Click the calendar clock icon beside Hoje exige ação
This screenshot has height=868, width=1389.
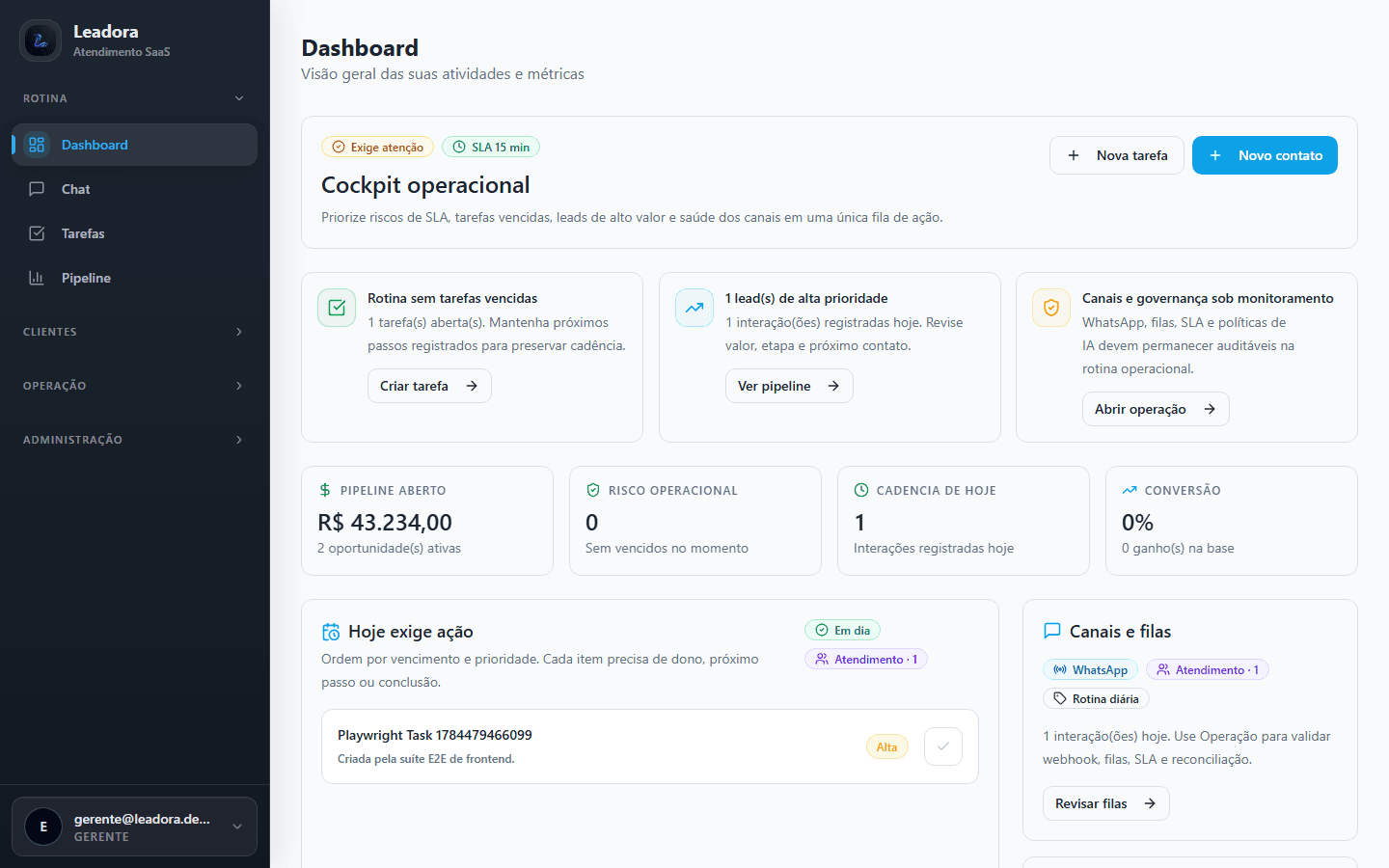coord(331,632)
